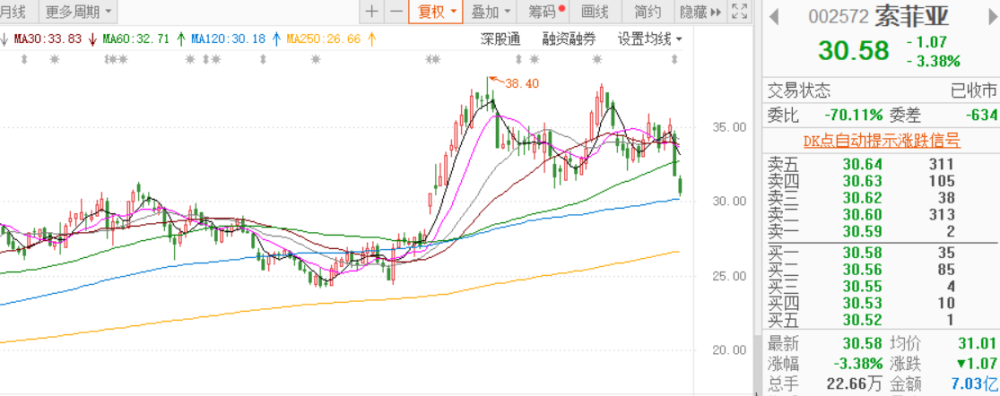Open the DK点自动提示涨跌信号 link
1000x396 pixels.
click(x=881, y=141)
